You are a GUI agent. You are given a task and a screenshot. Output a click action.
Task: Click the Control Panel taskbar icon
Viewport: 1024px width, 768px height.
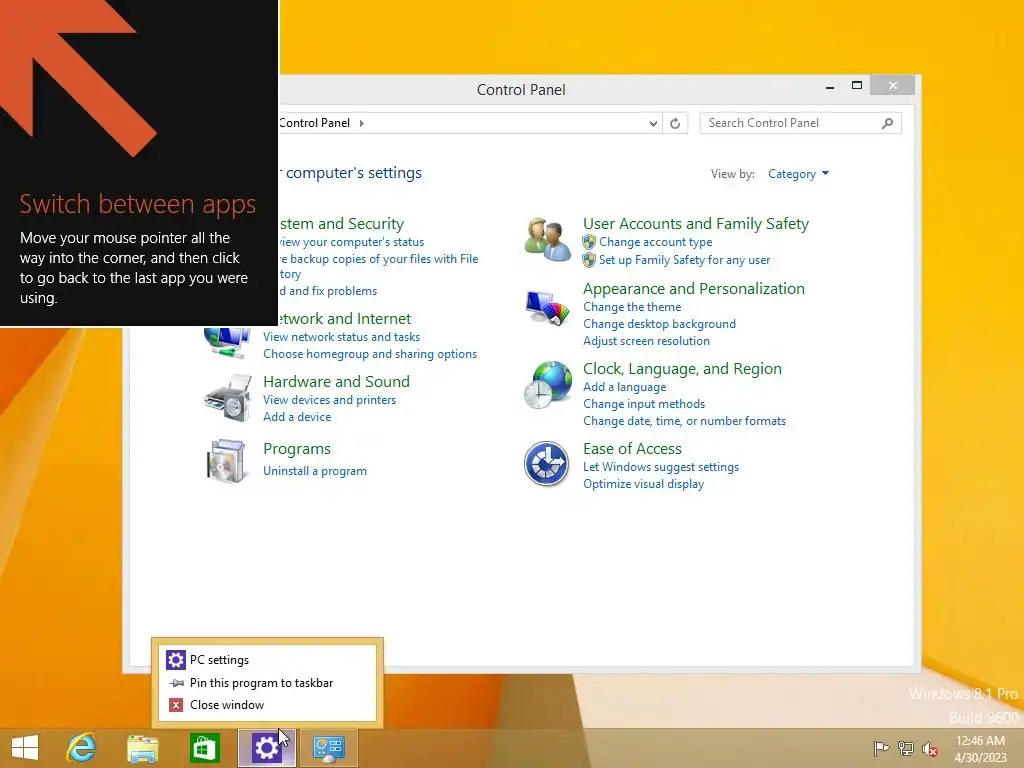pos(328,748)
